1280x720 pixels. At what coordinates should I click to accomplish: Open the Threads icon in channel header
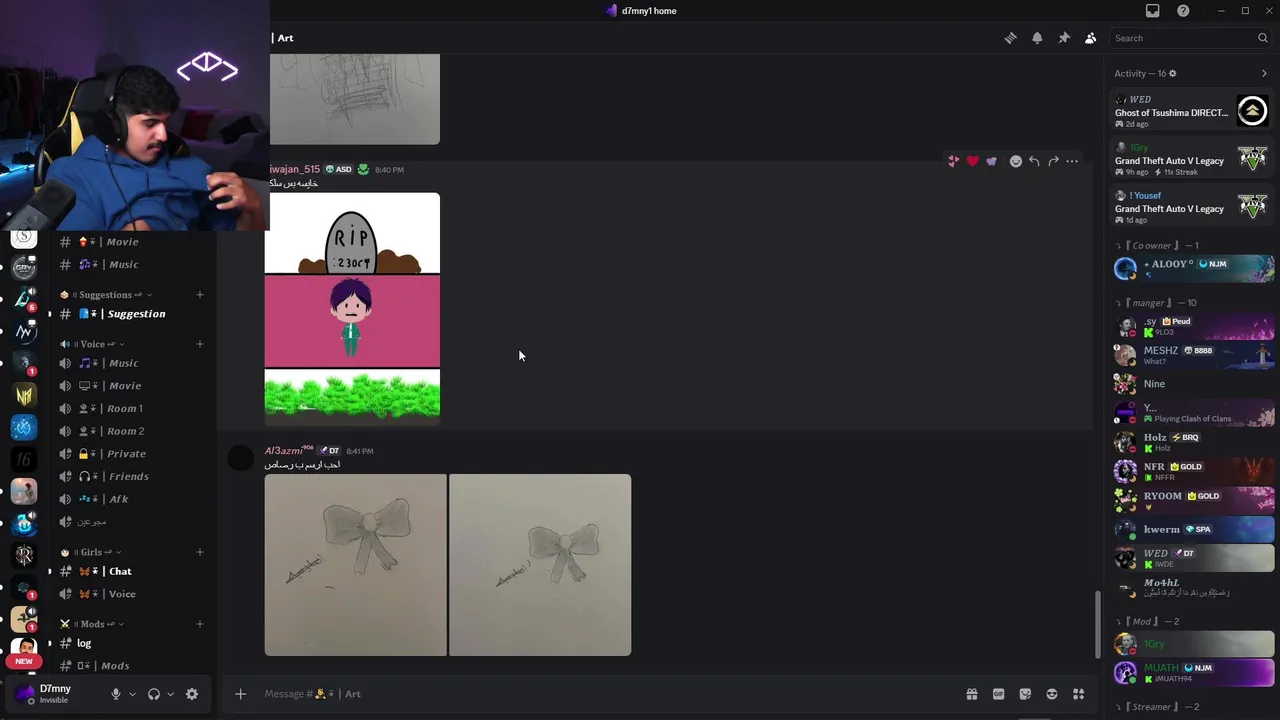point(1010,38)
